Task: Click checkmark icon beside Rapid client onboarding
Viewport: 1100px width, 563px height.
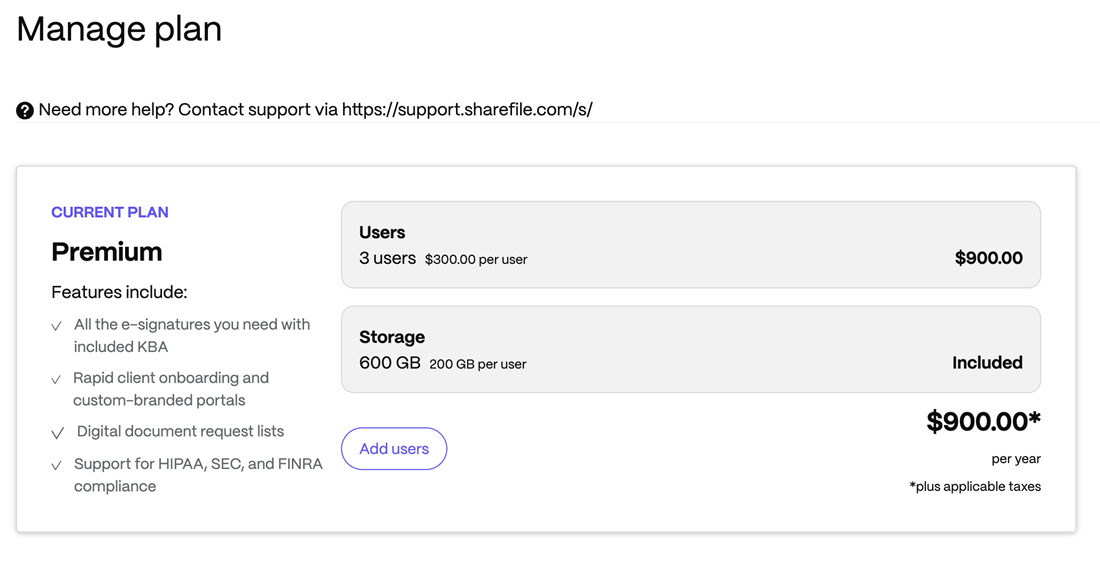Action: pyautogui.click(x=57, y=380)
